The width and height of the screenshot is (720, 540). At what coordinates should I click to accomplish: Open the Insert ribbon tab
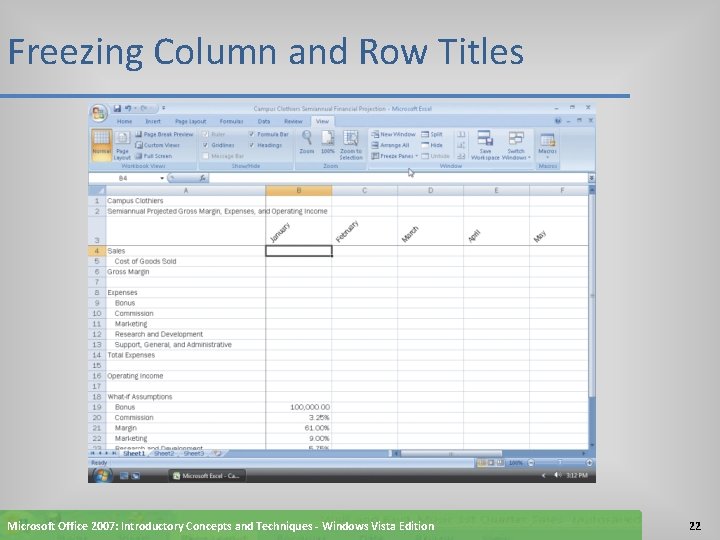coord(153,121)
